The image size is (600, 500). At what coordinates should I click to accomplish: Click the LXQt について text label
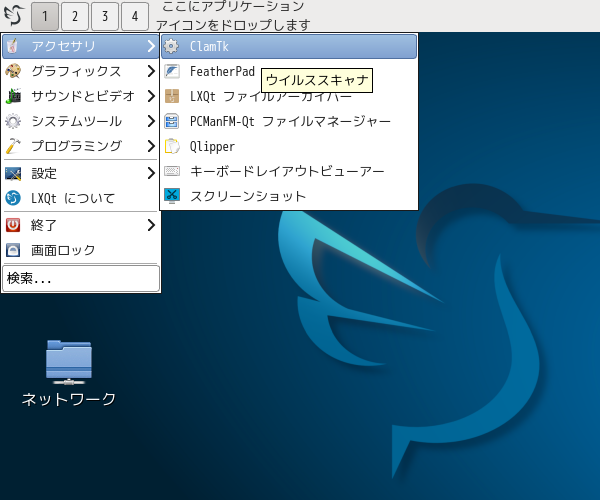[x=73, y=198]
